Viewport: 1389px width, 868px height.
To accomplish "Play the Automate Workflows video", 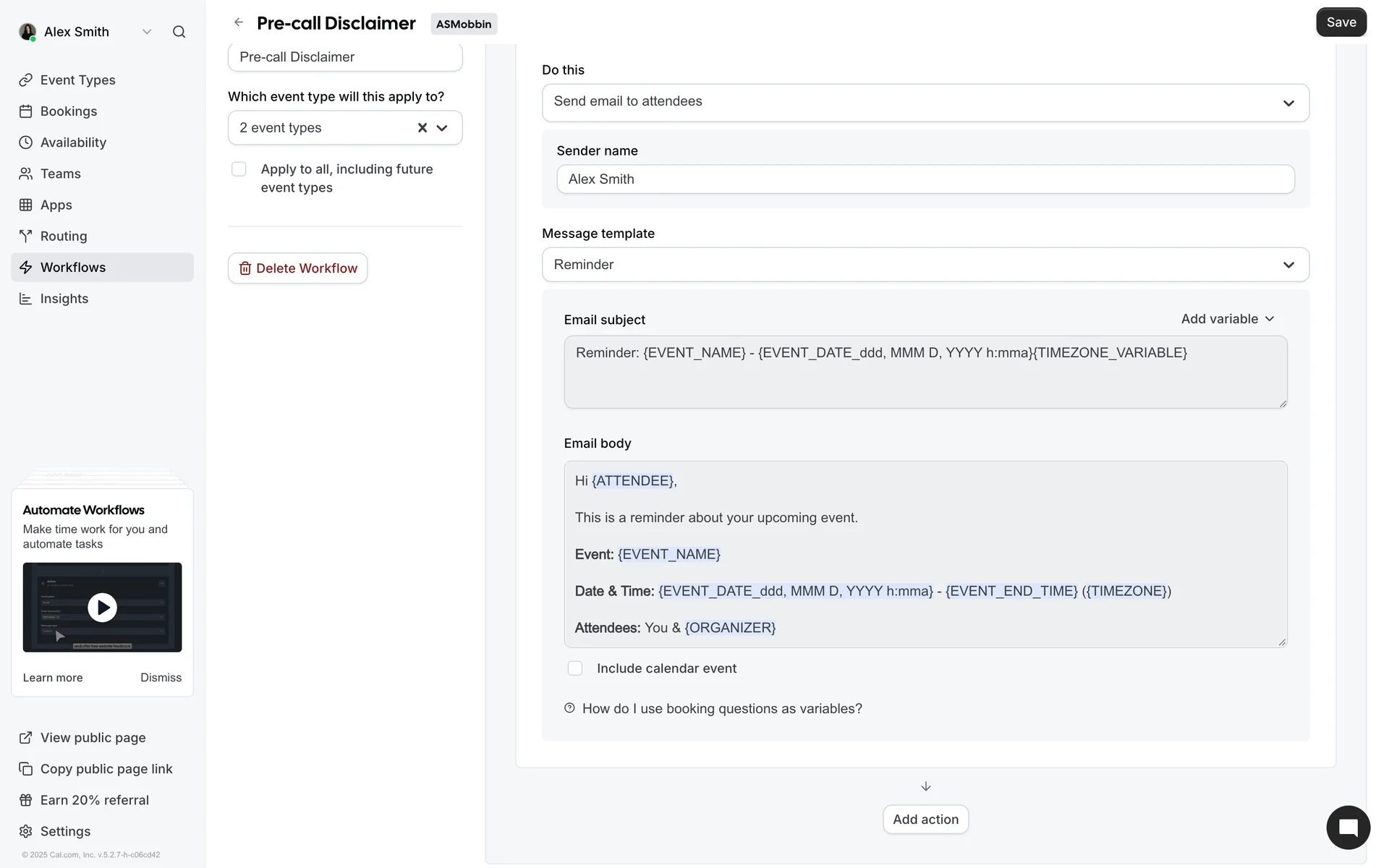I will tap(102, 608).
